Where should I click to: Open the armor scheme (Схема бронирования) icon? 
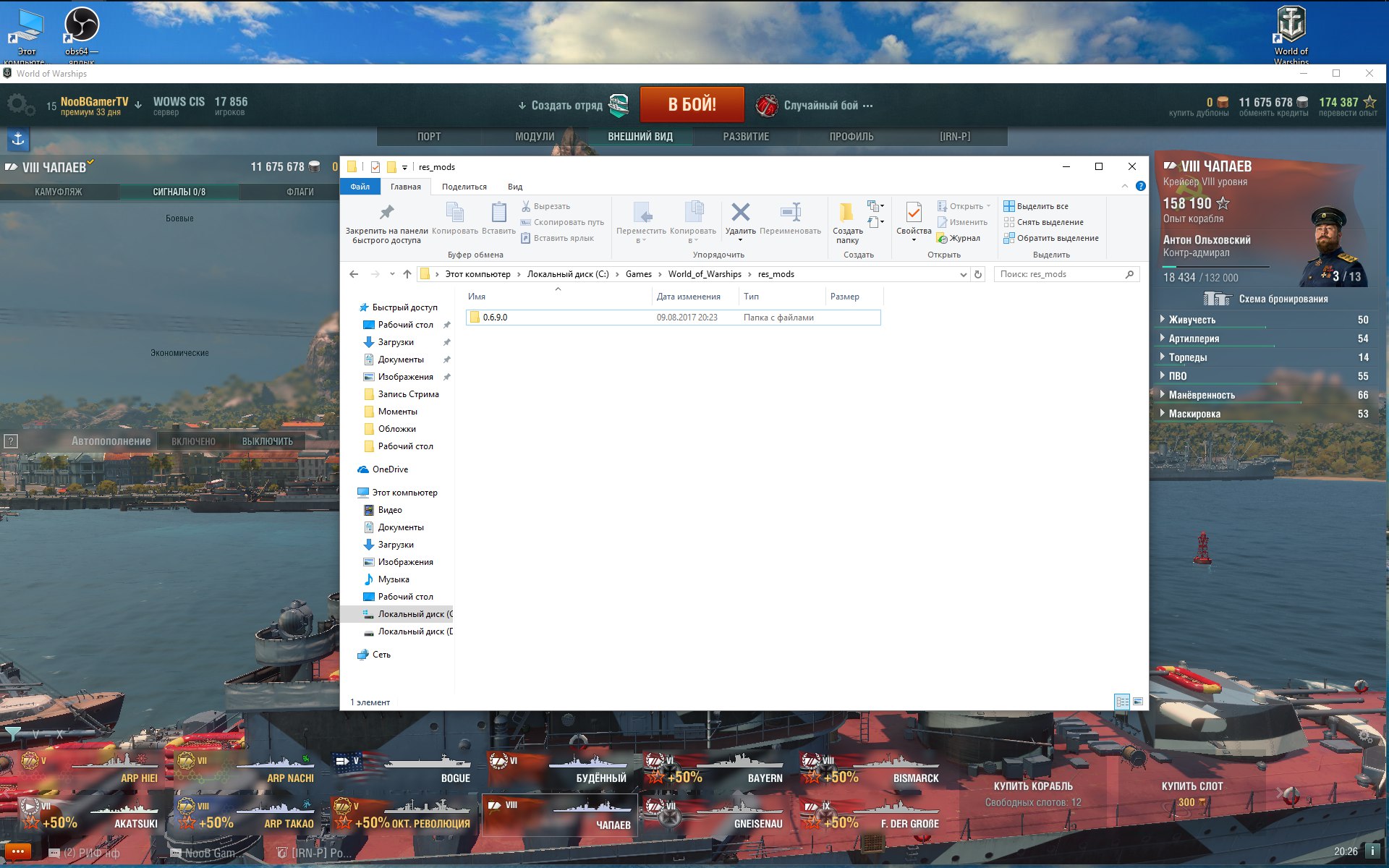[x=1217, y=299]
